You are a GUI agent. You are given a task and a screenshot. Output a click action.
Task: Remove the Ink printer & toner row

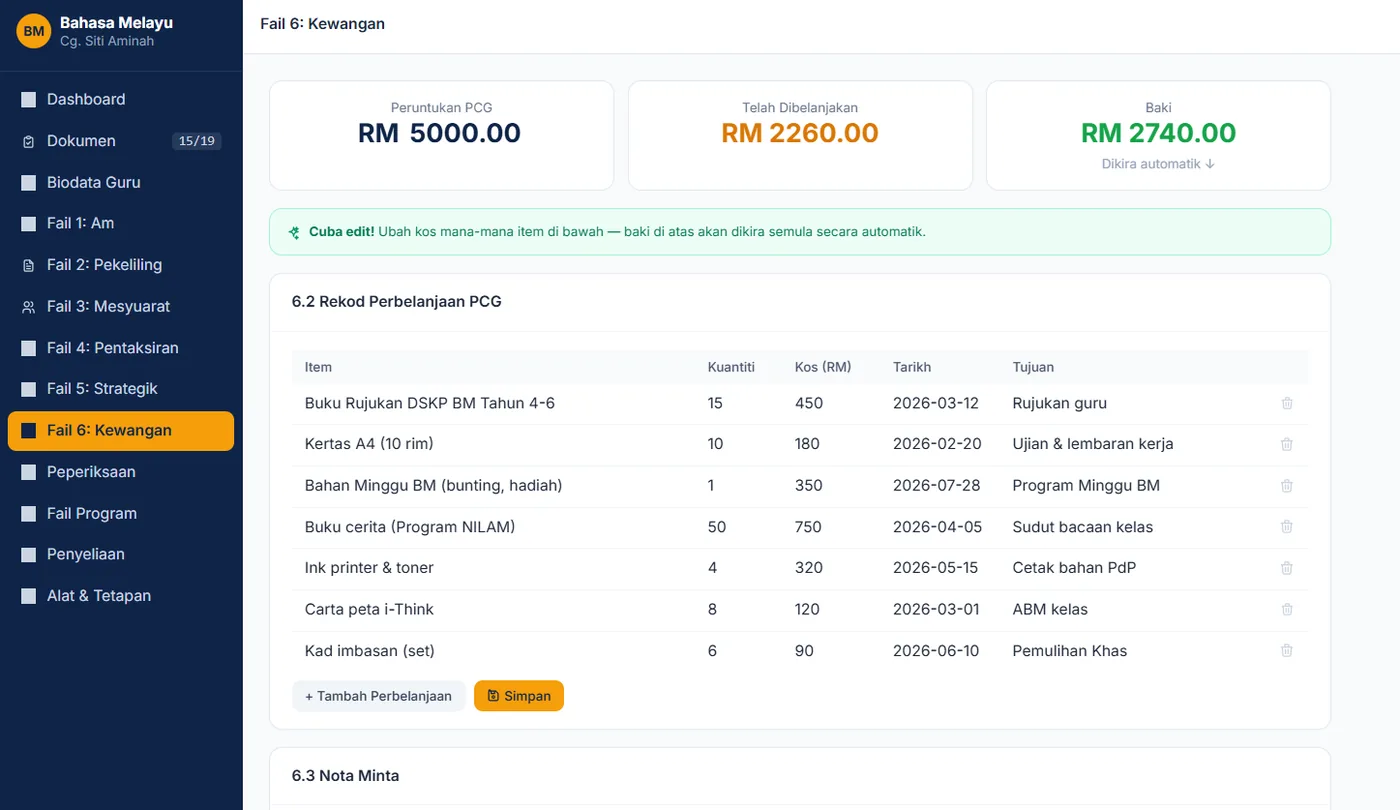coord(1287,568)
